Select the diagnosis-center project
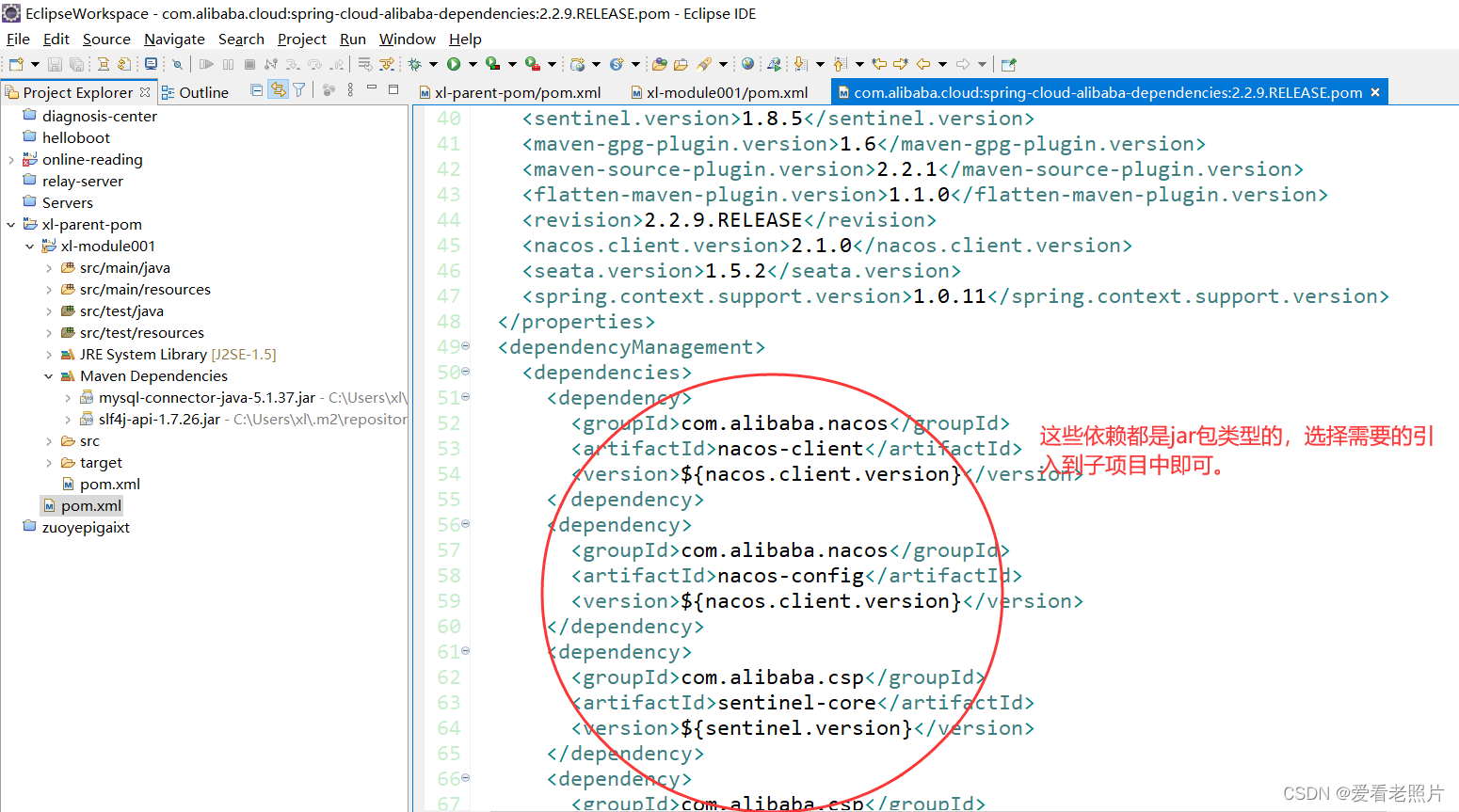This screenshot has width=1459, height=812. point(99,117)
